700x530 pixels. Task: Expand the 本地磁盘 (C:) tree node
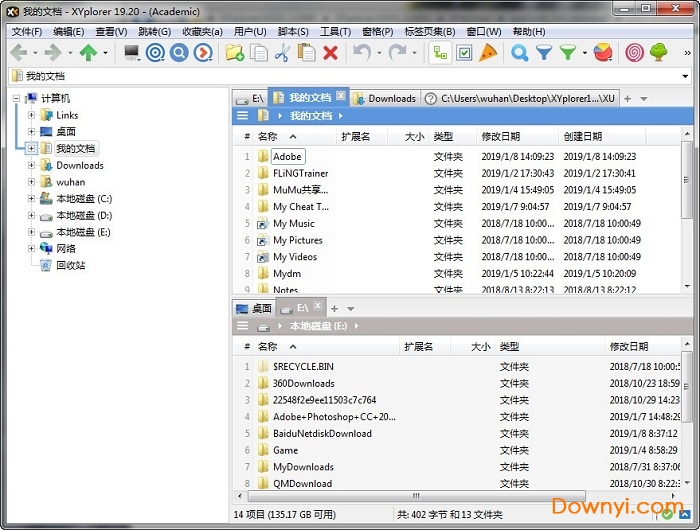coord(31,198)
